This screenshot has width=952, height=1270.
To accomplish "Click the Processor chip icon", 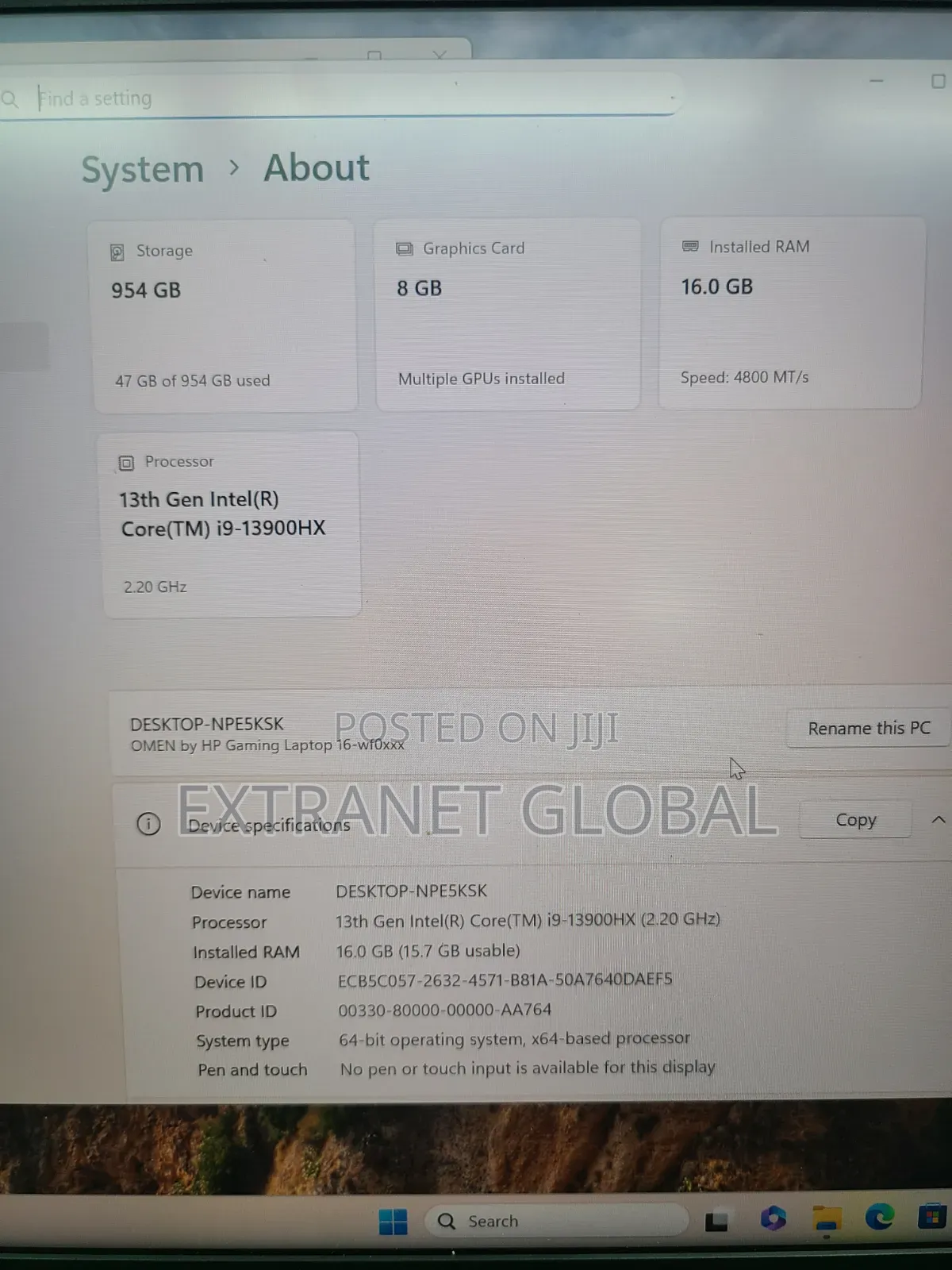I will tap(126, 463).
